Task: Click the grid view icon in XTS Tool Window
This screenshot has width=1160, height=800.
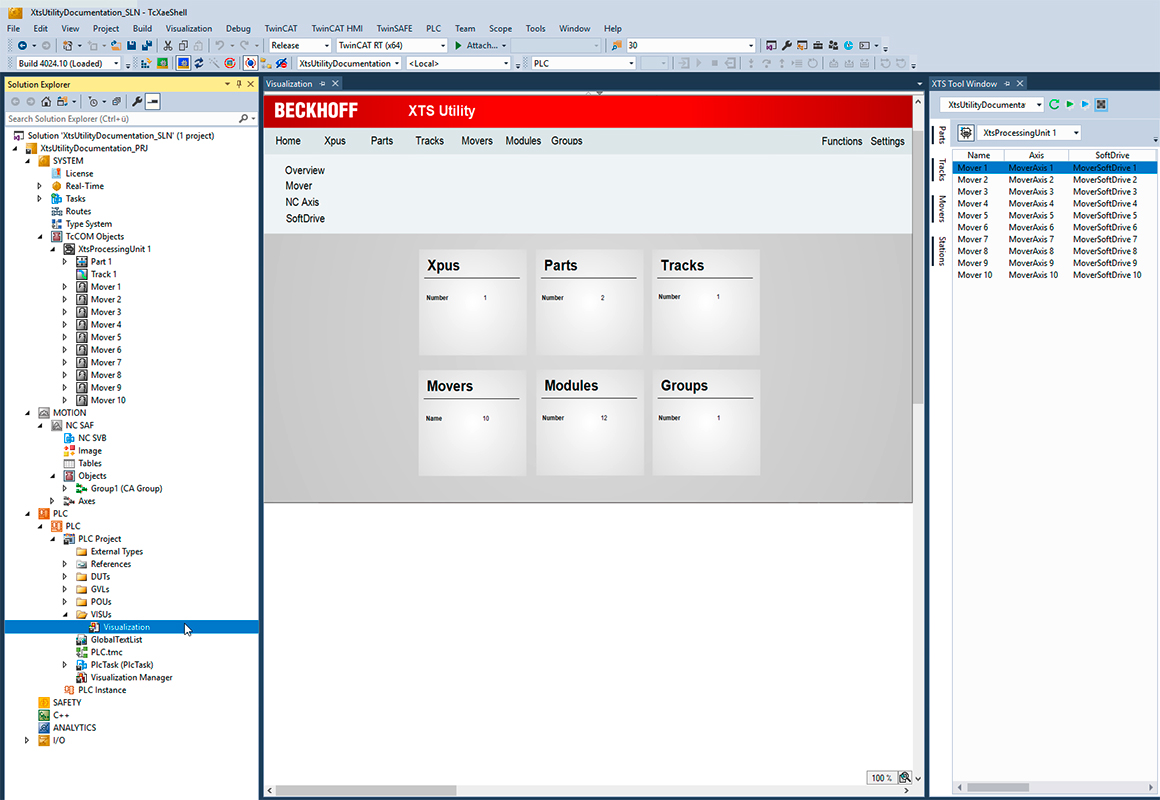Action: coord(1101,105)
